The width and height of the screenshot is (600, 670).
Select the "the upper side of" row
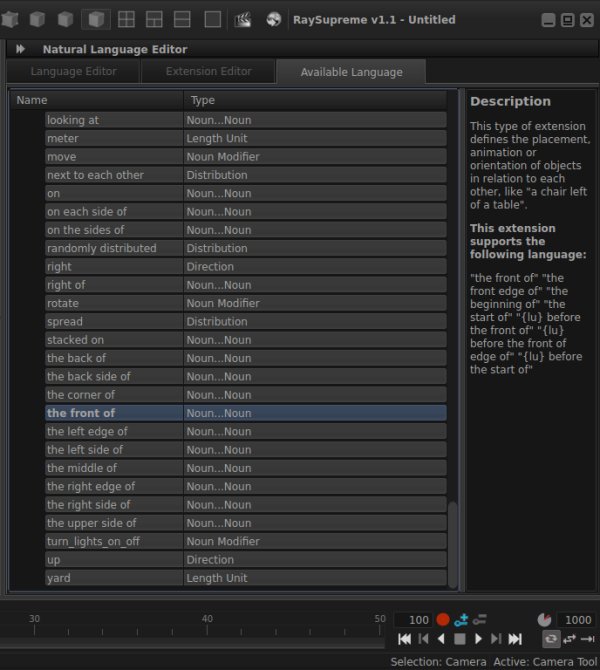point(246,523)
